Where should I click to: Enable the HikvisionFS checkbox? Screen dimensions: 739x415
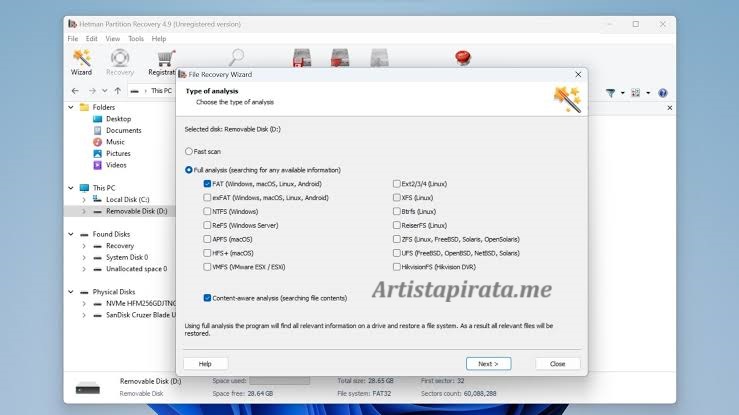point(396,267)
